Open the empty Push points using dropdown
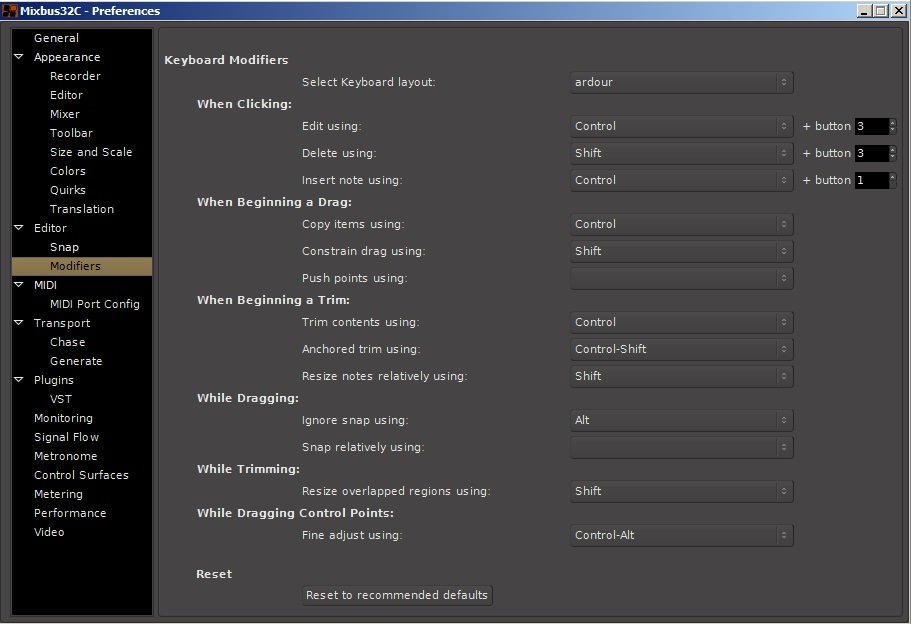This screenshot has height=624, width=911. coord(682,278)
